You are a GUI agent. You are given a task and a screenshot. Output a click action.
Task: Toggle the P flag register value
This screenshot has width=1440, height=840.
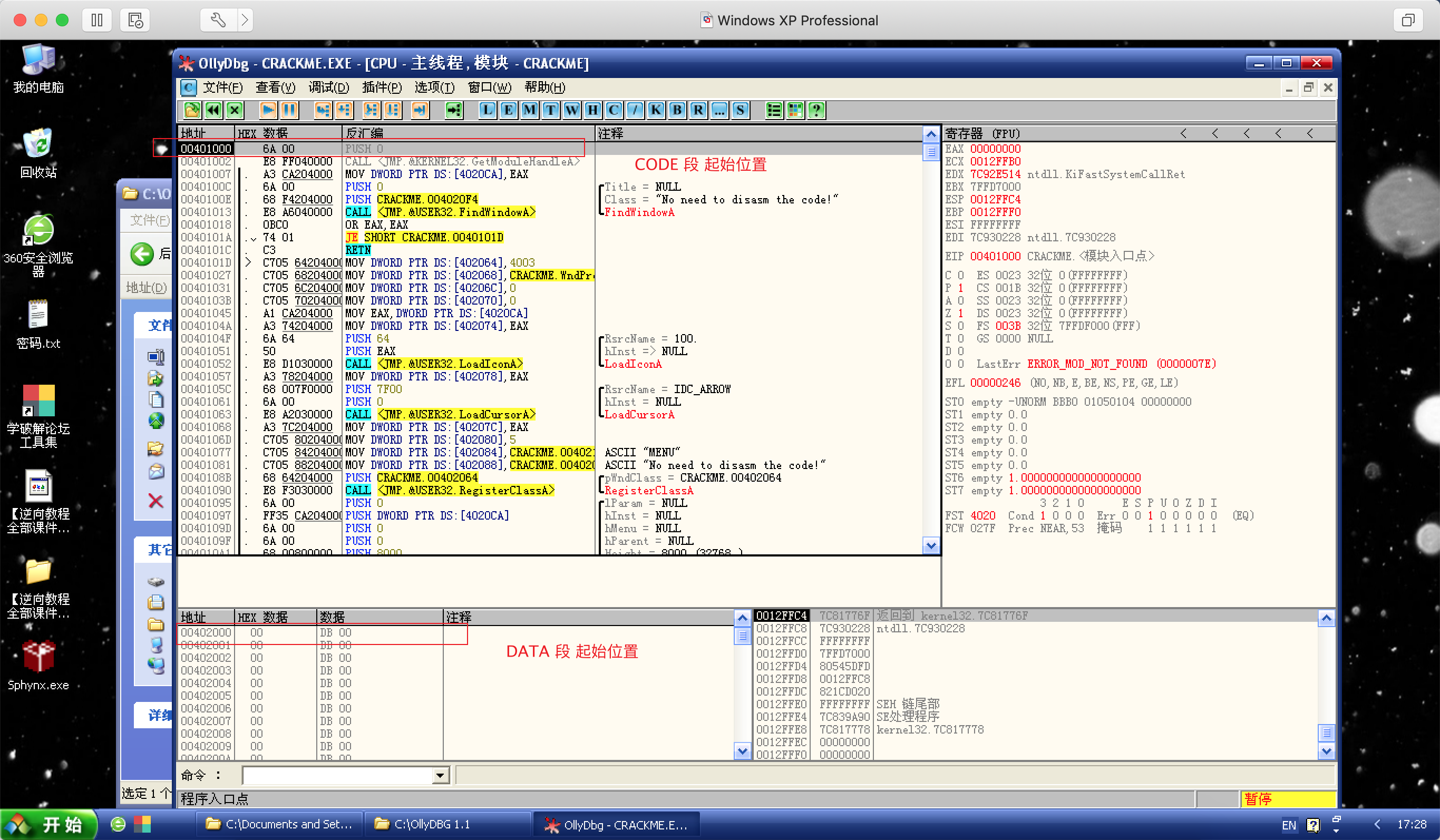[960, 288]
